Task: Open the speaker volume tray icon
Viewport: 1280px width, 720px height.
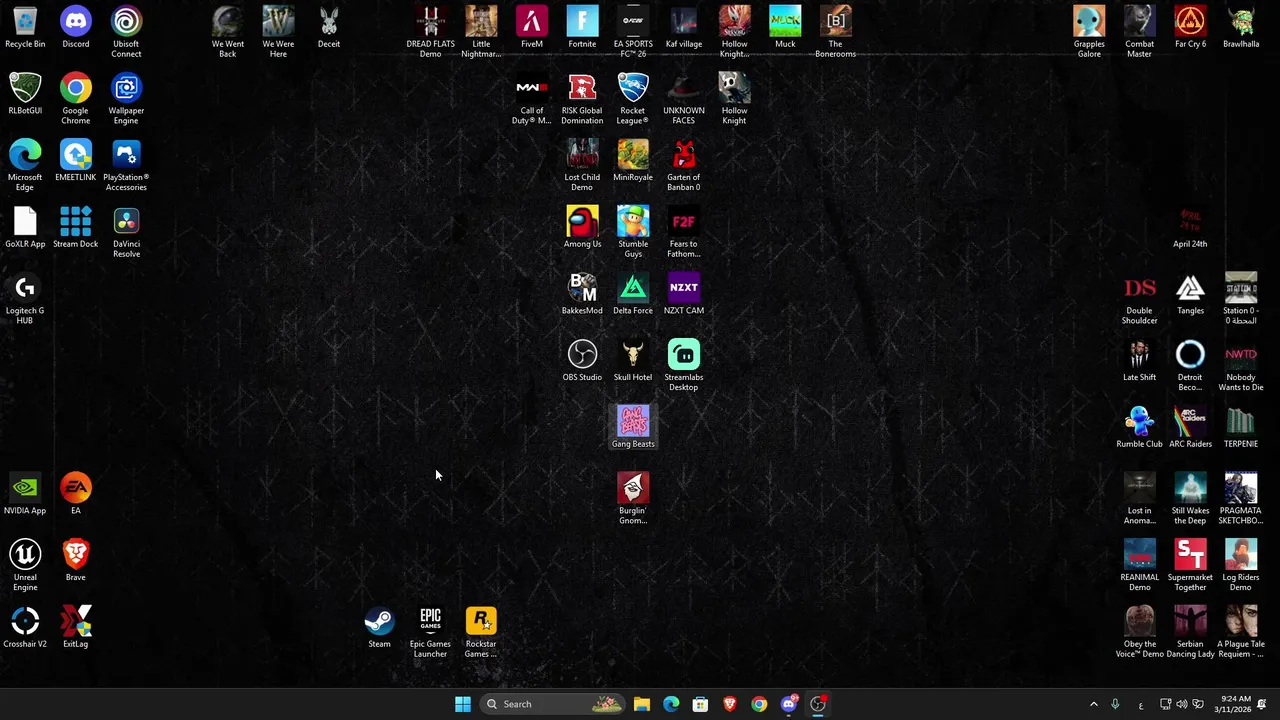Action: click(1181, 704)
